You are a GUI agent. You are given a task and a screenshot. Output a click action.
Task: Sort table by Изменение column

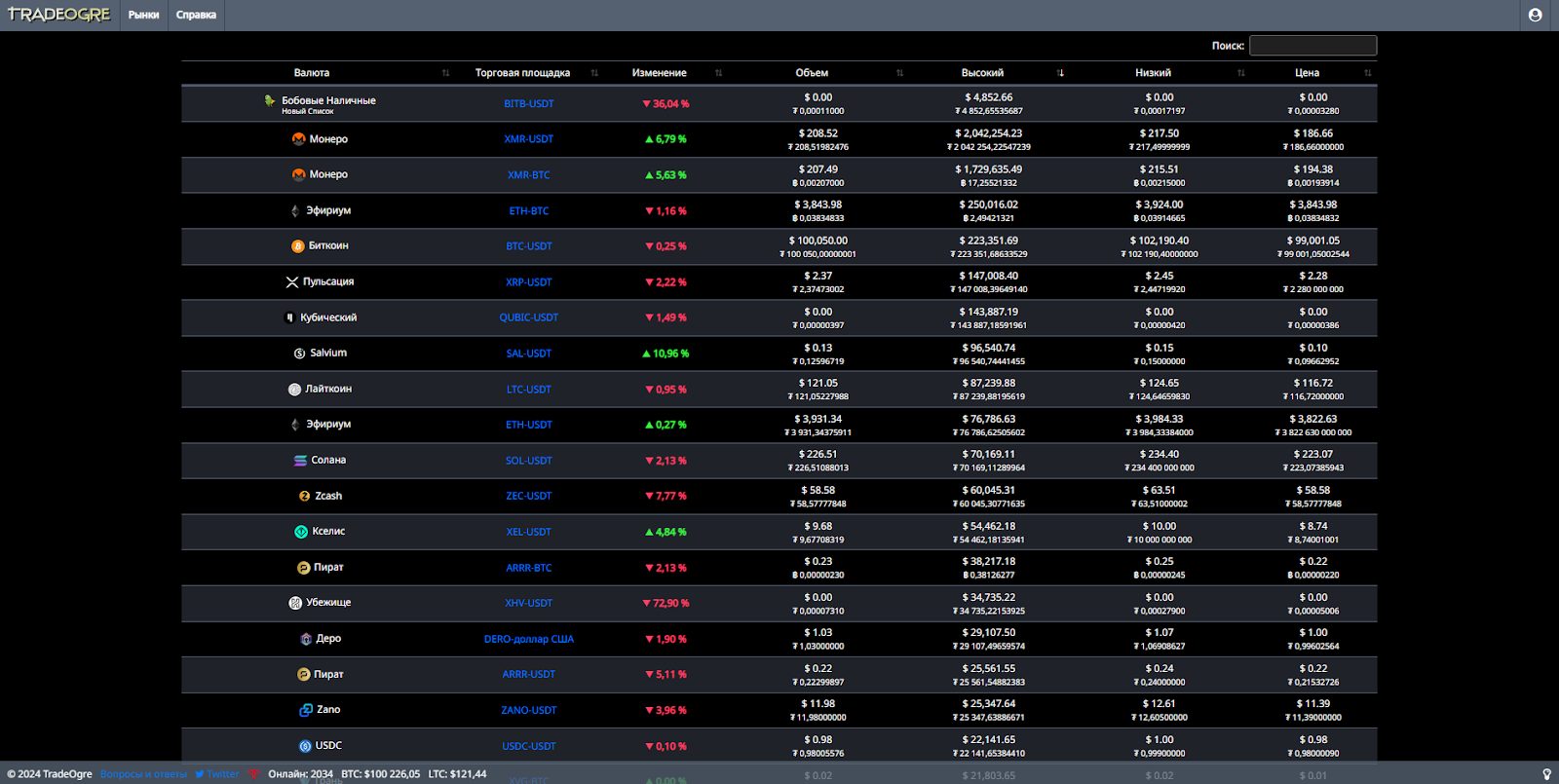665,73
